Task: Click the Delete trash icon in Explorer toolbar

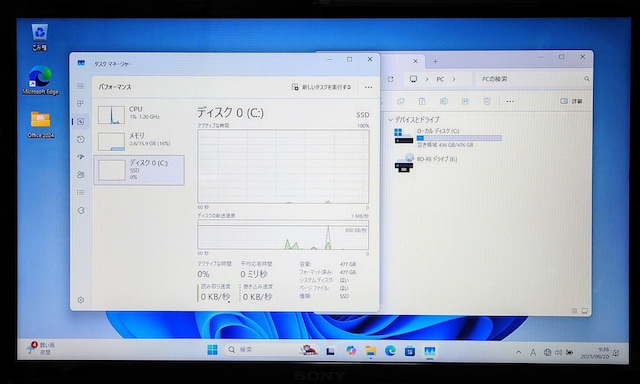Action: 487,101
